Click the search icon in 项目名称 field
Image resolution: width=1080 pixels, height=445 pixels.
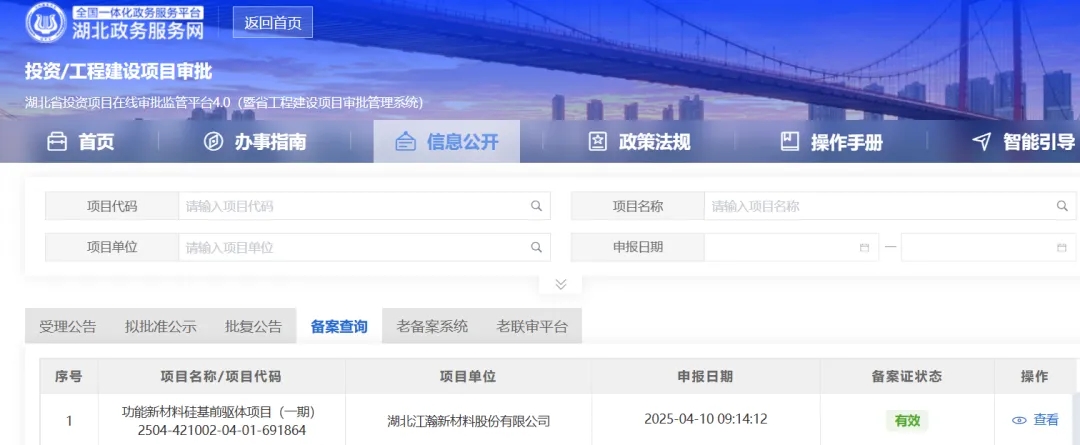tap(1061, 206)
